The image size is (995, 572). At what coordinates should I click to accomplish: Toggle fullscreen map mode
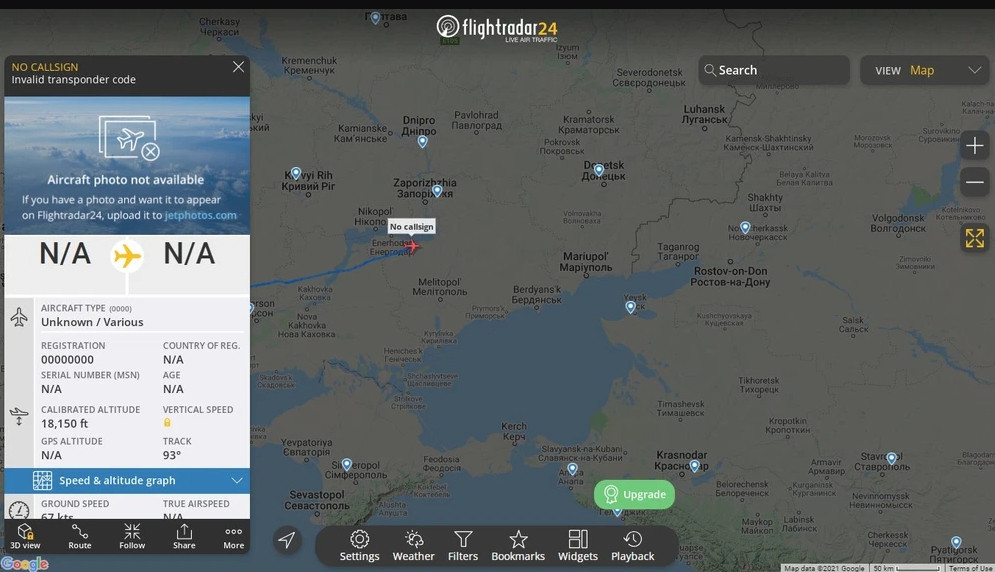point(975,238)
